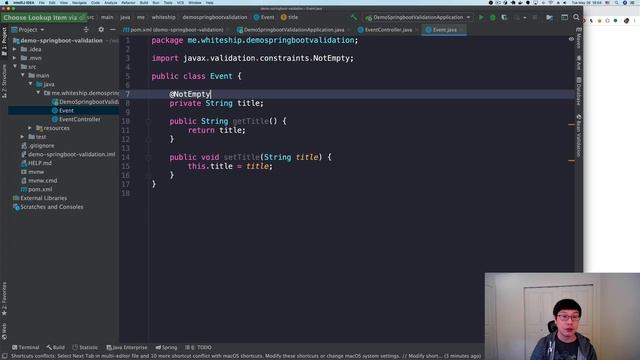Toggle tool window quick-access icon in status bar
This screenshot has height=360, width=640.
[x=4, y=356]
